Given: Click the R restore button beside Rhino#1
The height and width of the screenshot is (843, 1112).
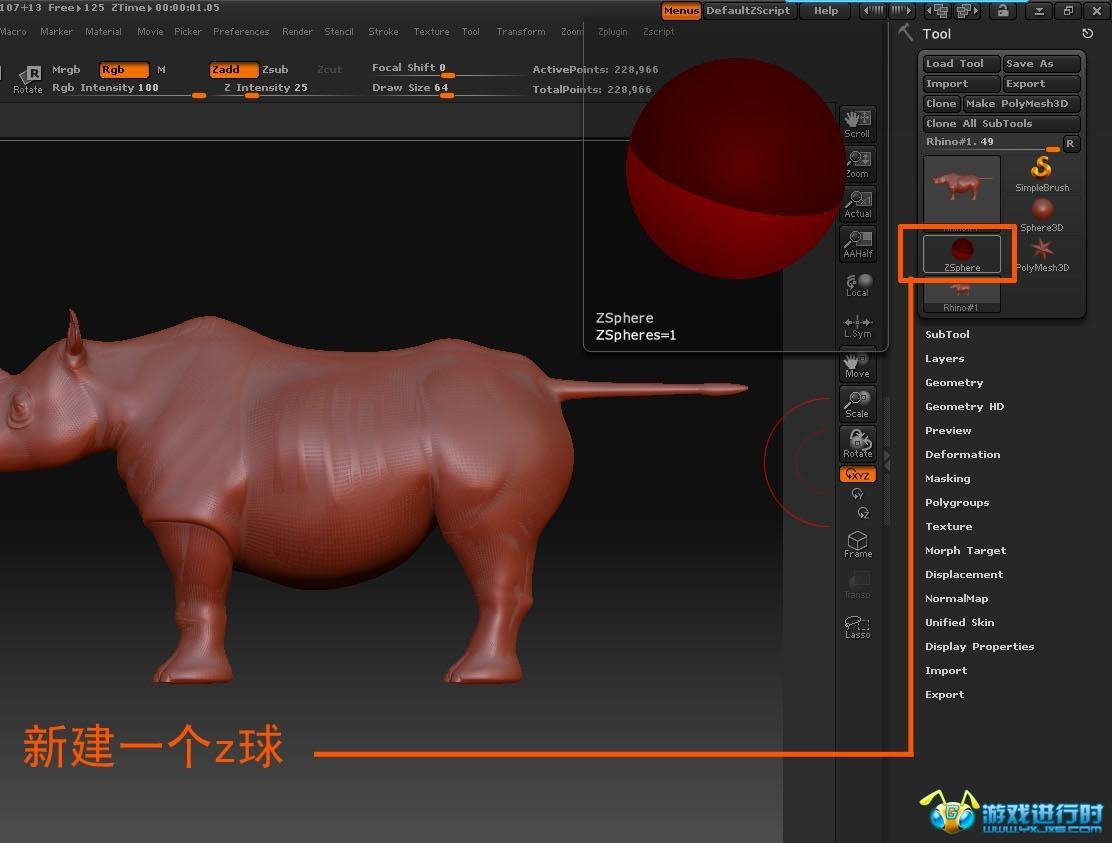Looking at the screenshot, I should point(1070,144).
